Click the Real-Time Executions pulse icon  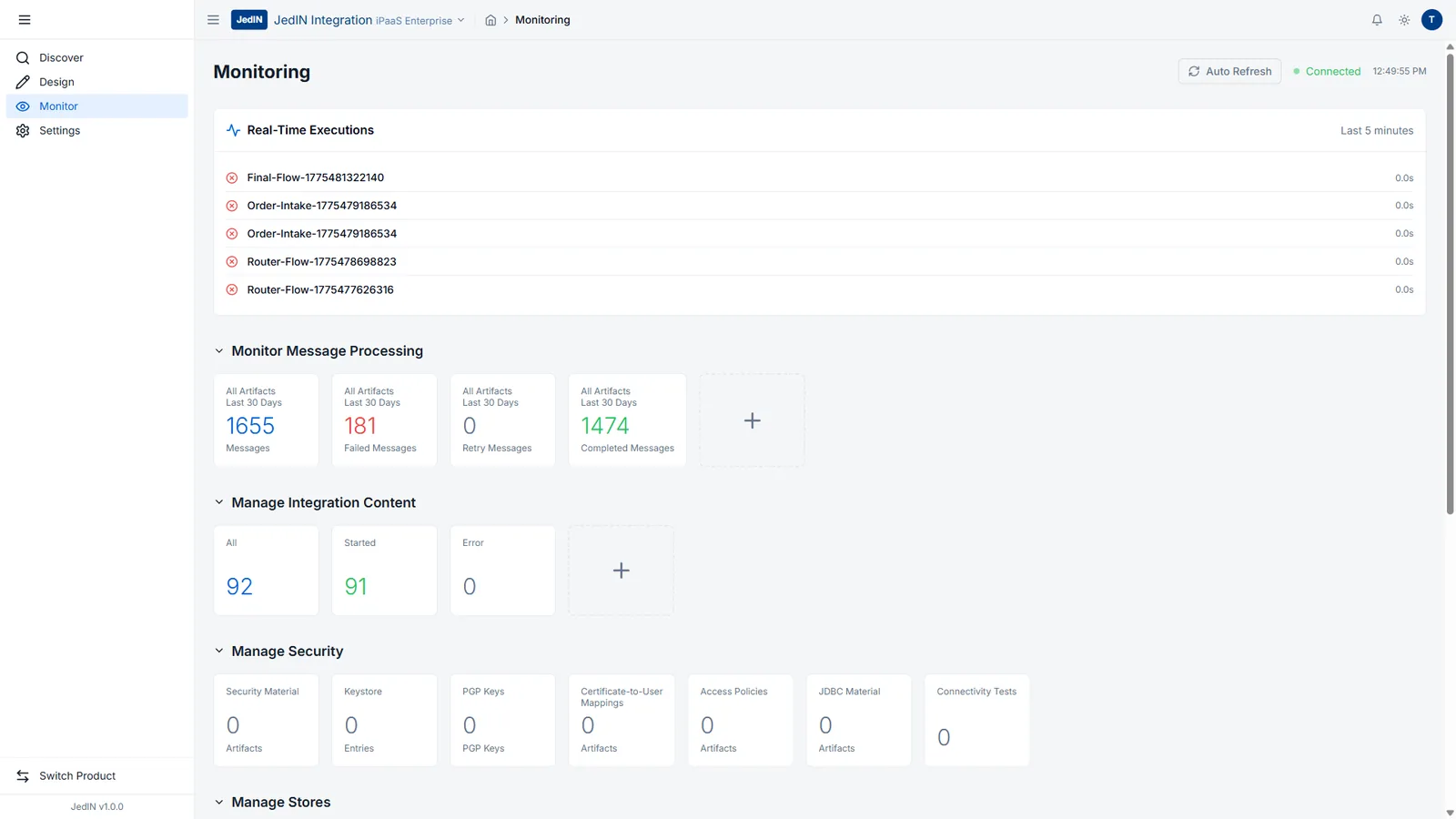click(x=233, y=130)
